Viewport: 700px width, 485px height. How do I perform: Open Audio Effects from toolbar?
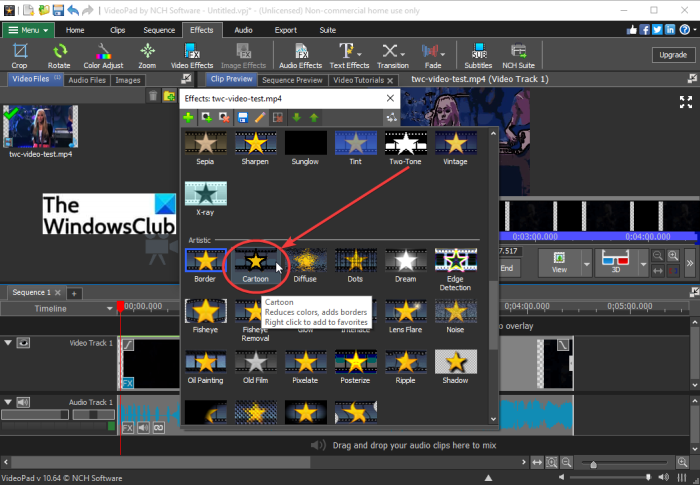click(300, 56)
